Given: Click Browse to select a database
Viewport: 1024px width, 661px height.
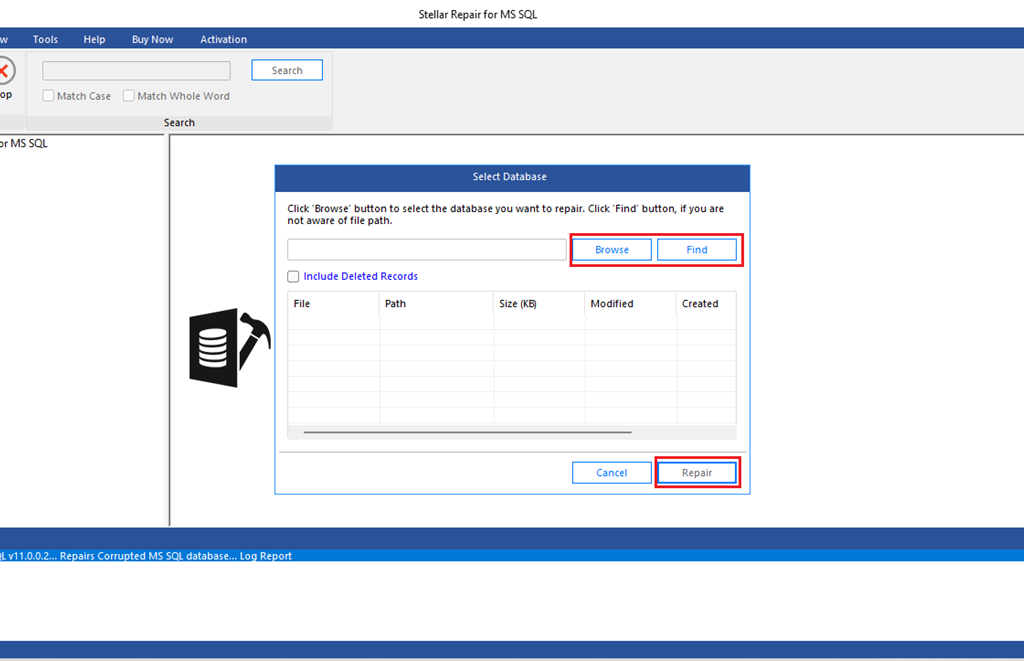Looking at the screenshot, I should pos(612,250).
